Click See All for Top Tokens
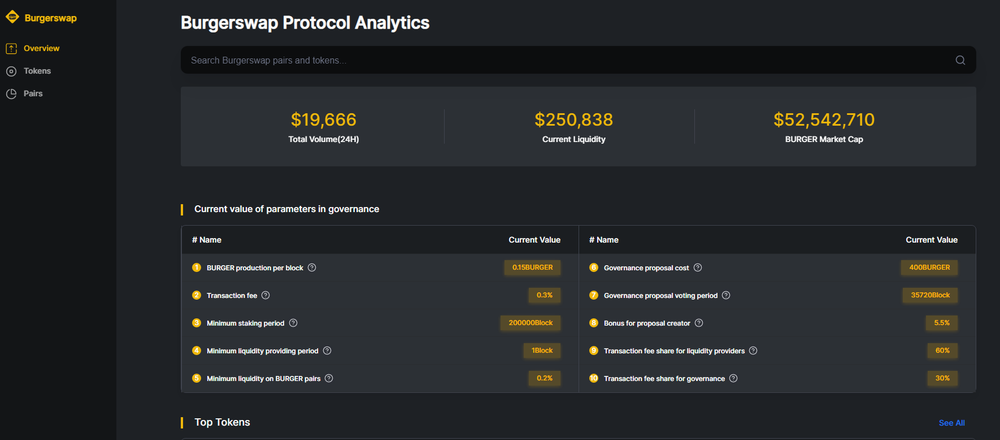 point(951,423)
